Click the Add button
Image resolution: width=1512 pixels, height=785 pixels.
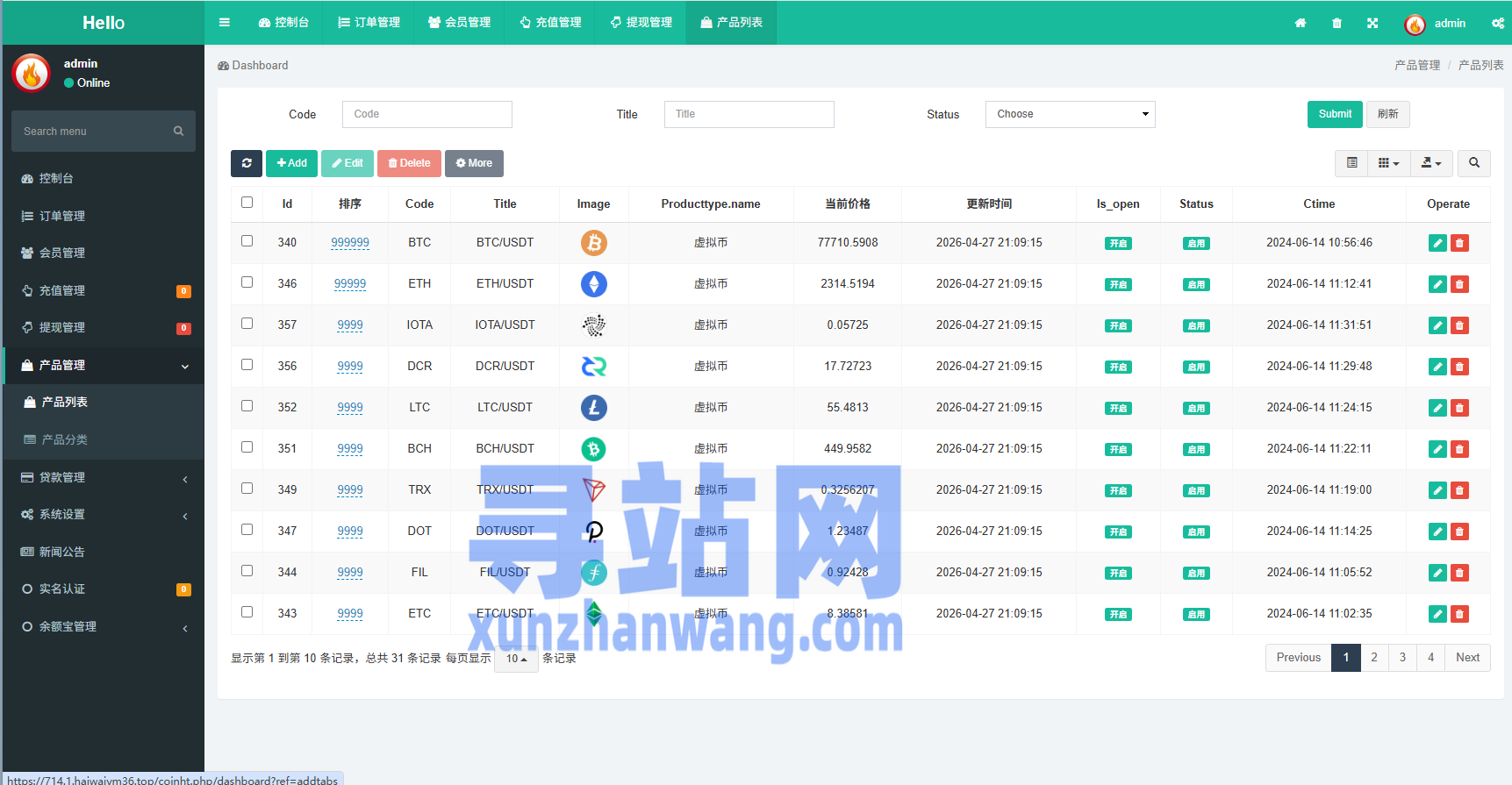[x=291, y=163]
